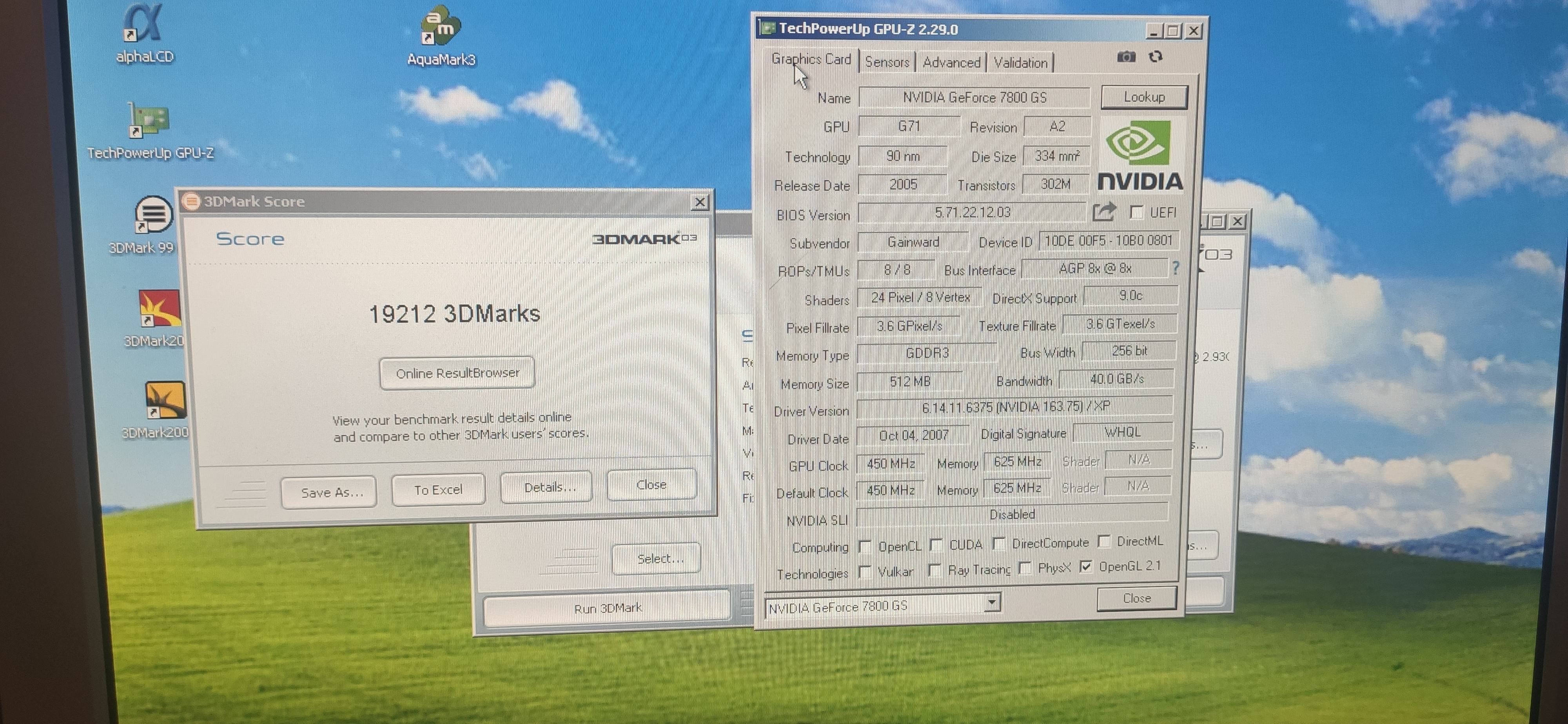1568x724 pixels.
Task: Toggle the DirectML checkbox
Action: (1103, 541)
